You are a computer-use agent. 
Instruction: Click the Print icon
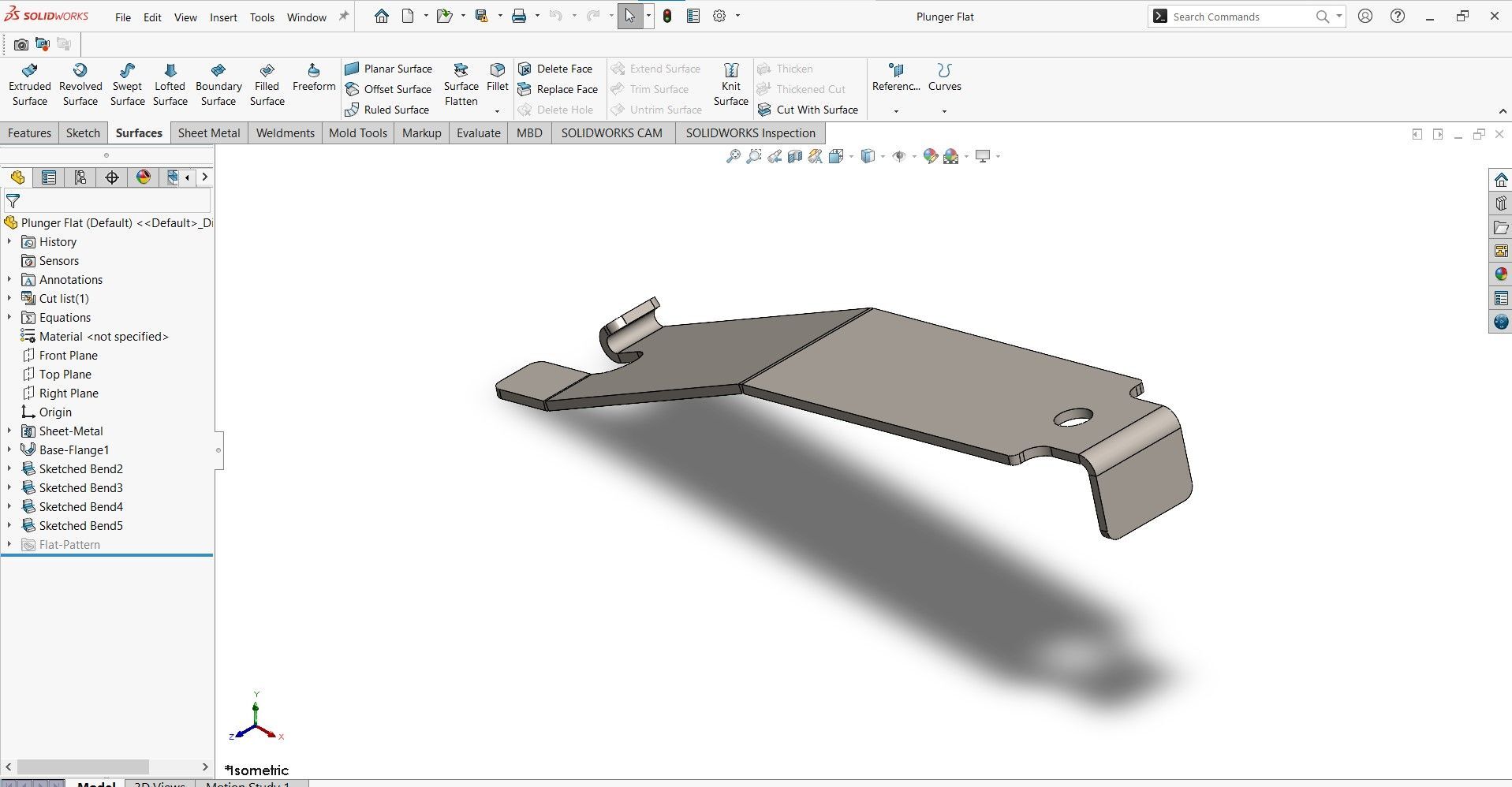tap(519, 16)
